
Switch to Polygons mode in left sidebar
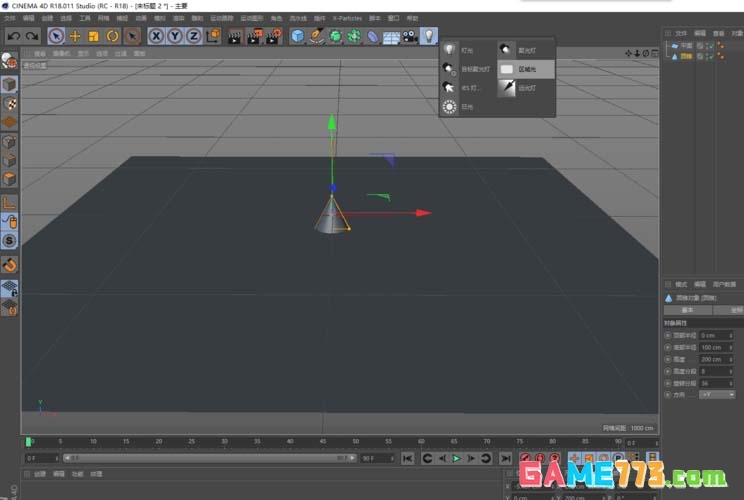click(9, 179)
